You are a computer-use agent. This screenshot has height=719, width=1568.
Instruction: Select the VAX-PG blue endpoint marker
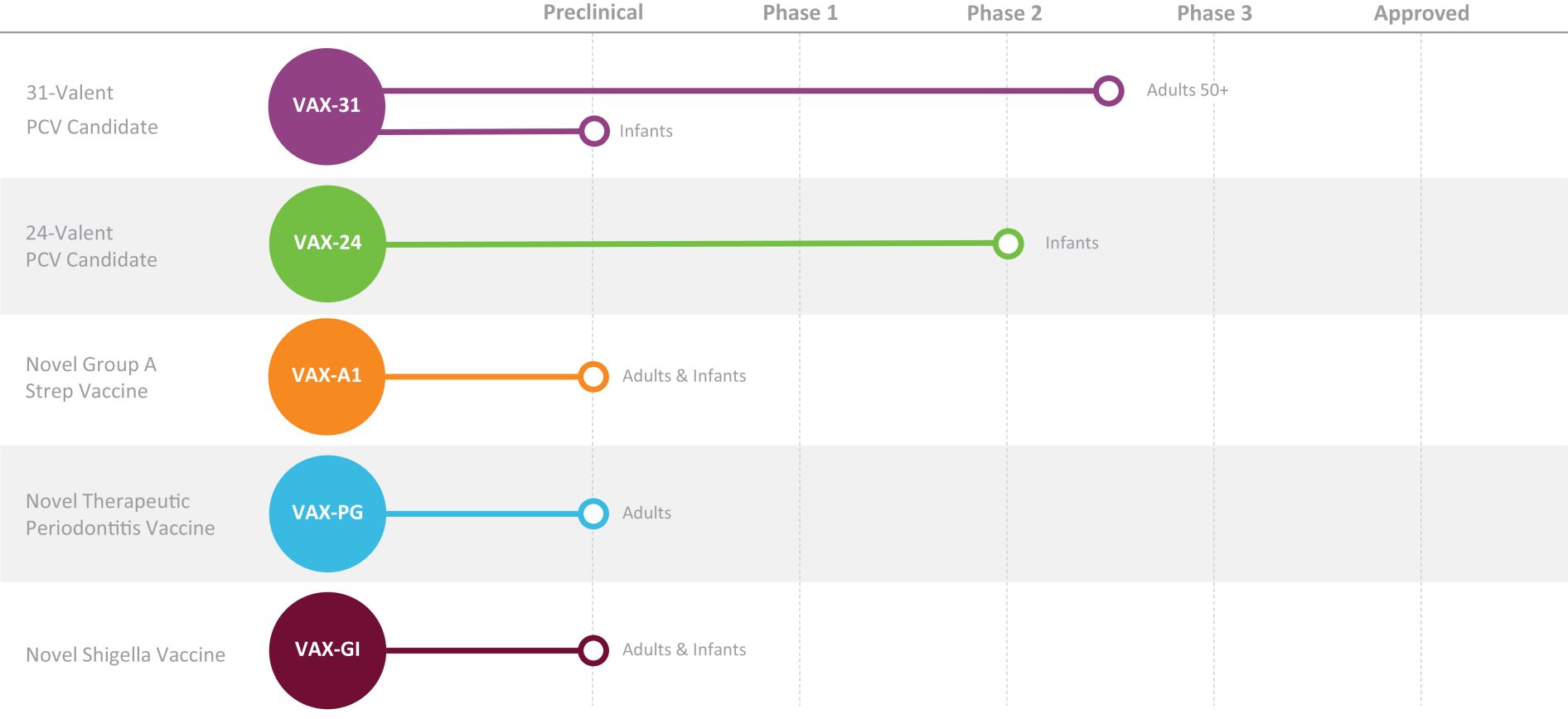tap(593, 514)
